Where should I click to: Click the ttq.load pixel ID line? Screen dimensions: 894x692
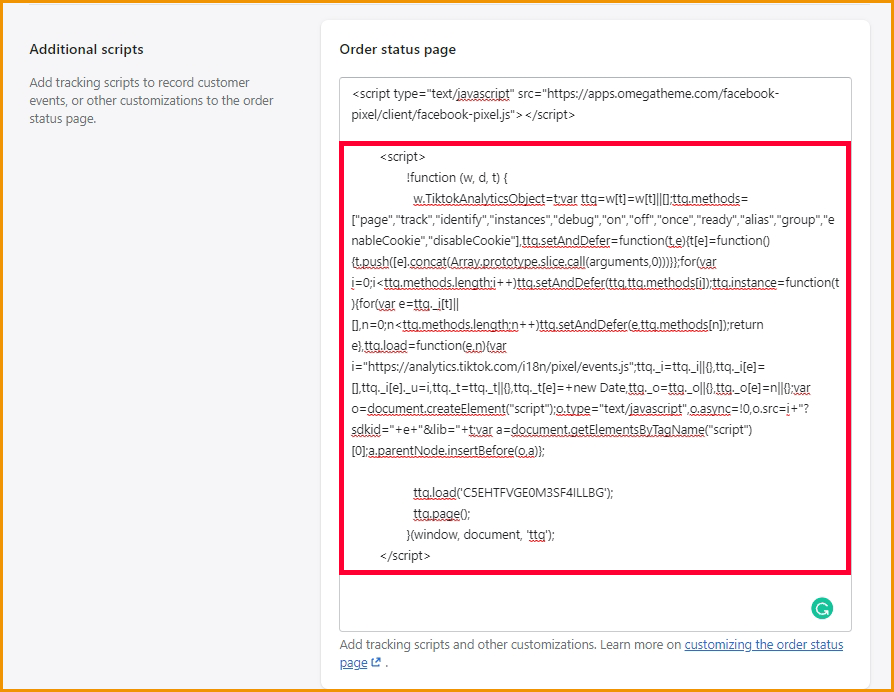[513, 492]
